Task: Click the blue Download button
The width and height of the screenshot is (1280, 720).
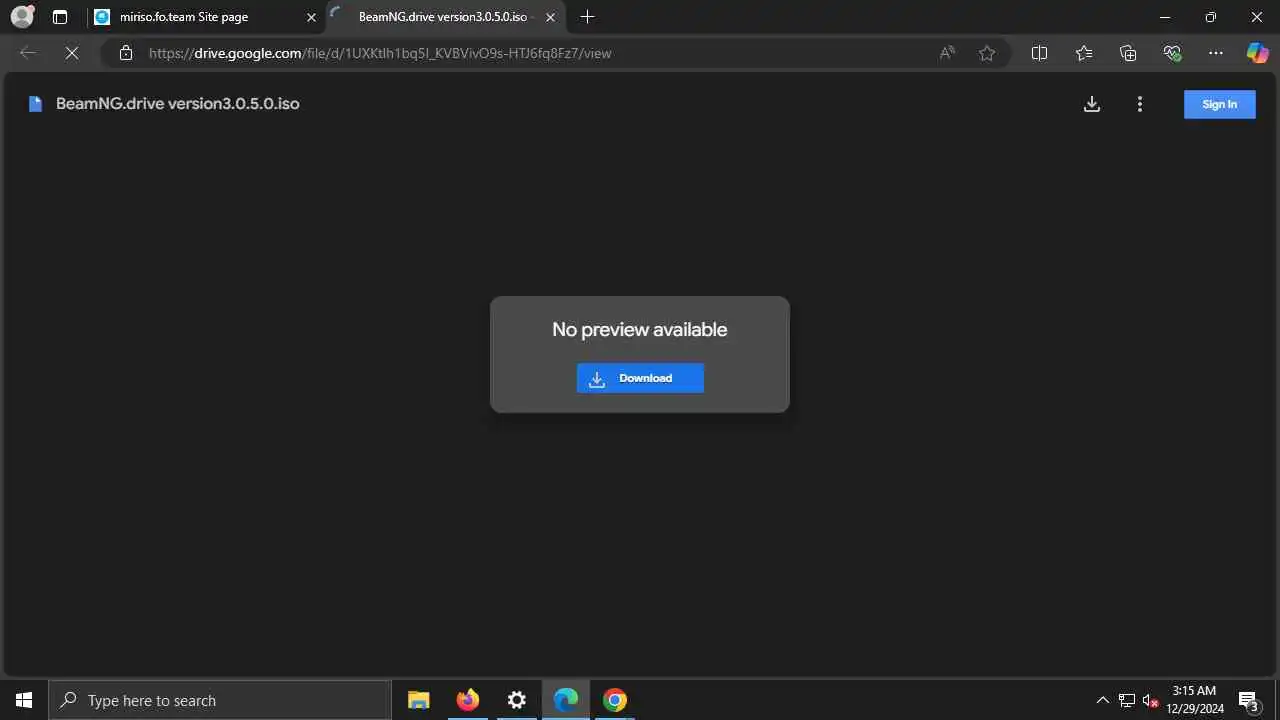Action: point(640,378)
